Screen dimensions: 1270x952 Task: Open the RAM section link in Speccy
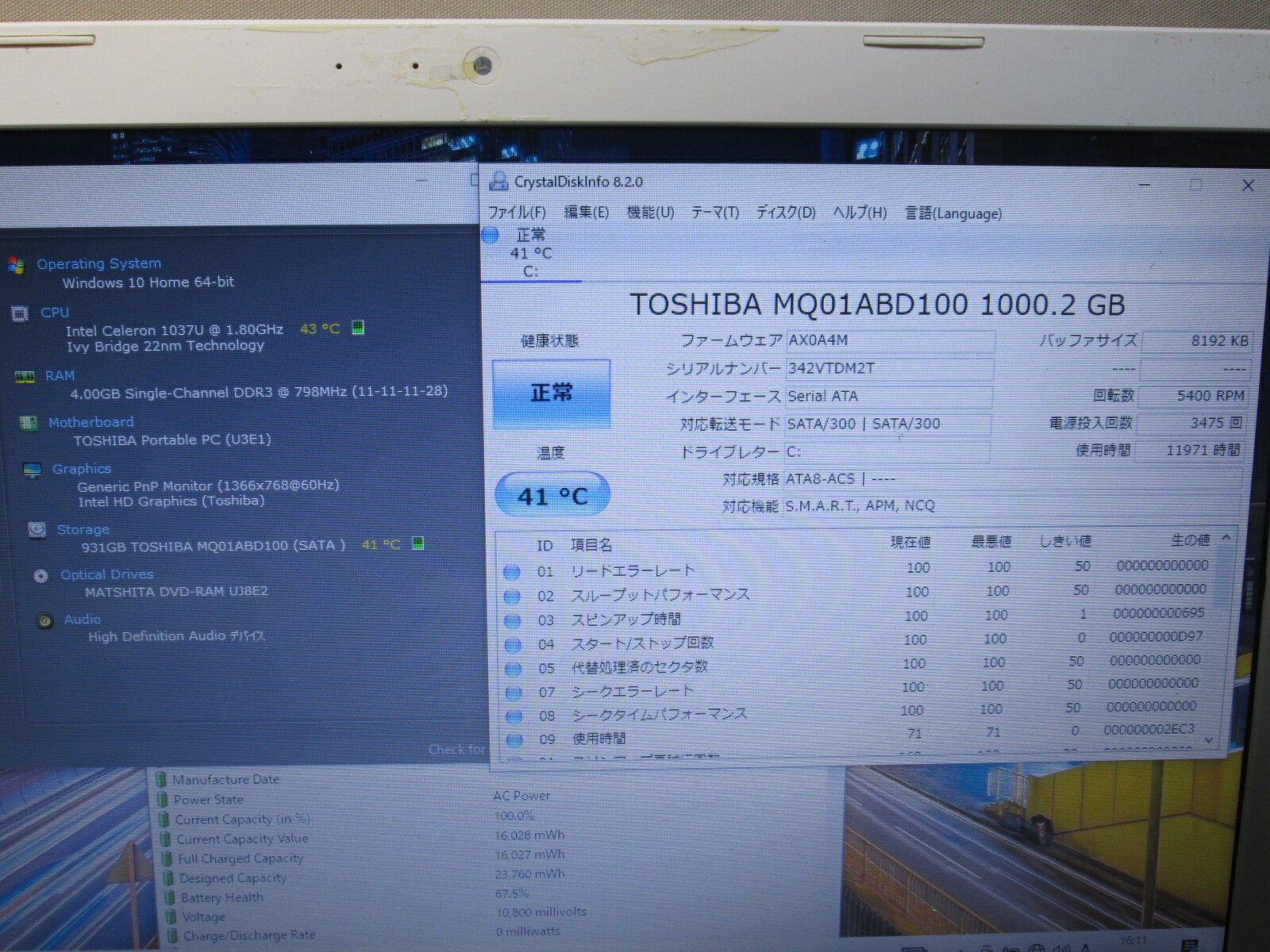click(x=60, y=376)
